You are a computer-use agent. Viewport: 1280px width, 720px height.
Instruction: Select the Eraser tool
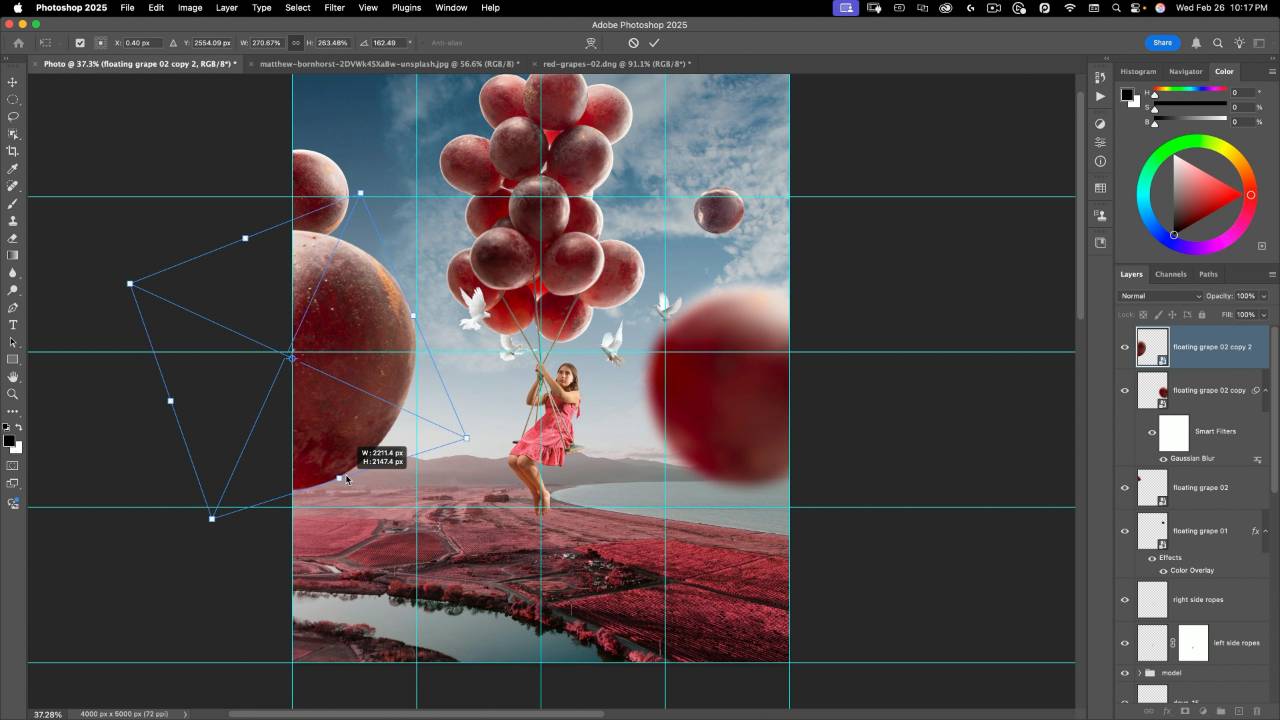tap(13, 238)
